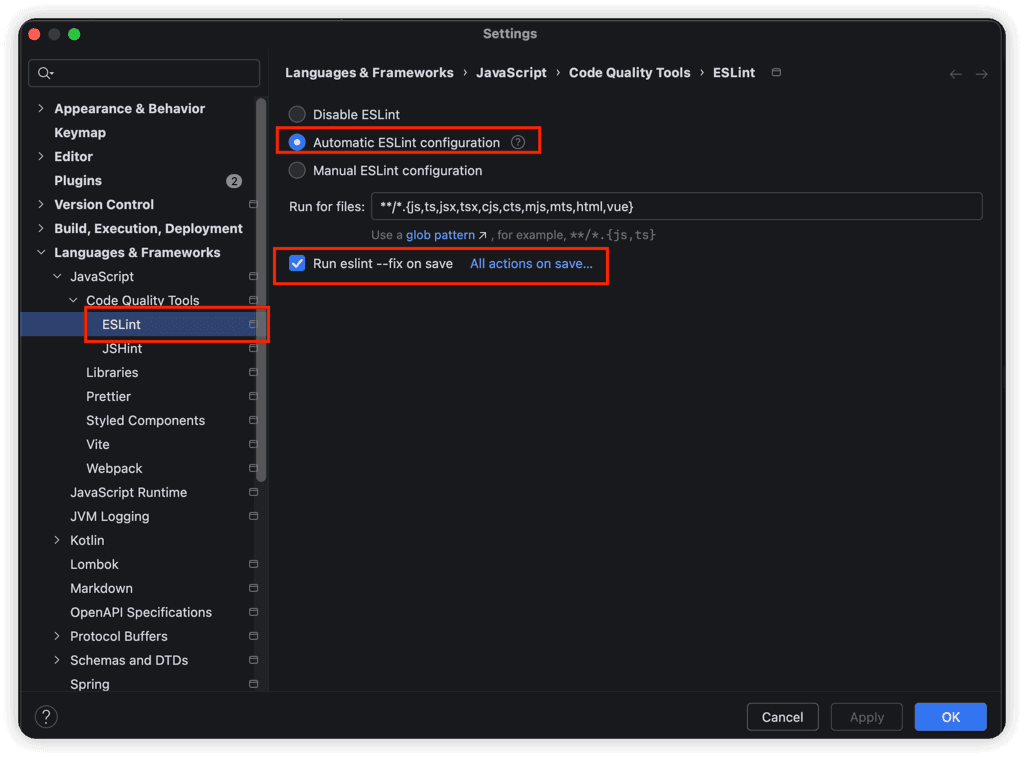Click Code Quality Tools breadcrumb
Screen dimensions: 1024x757
point(630,72)
